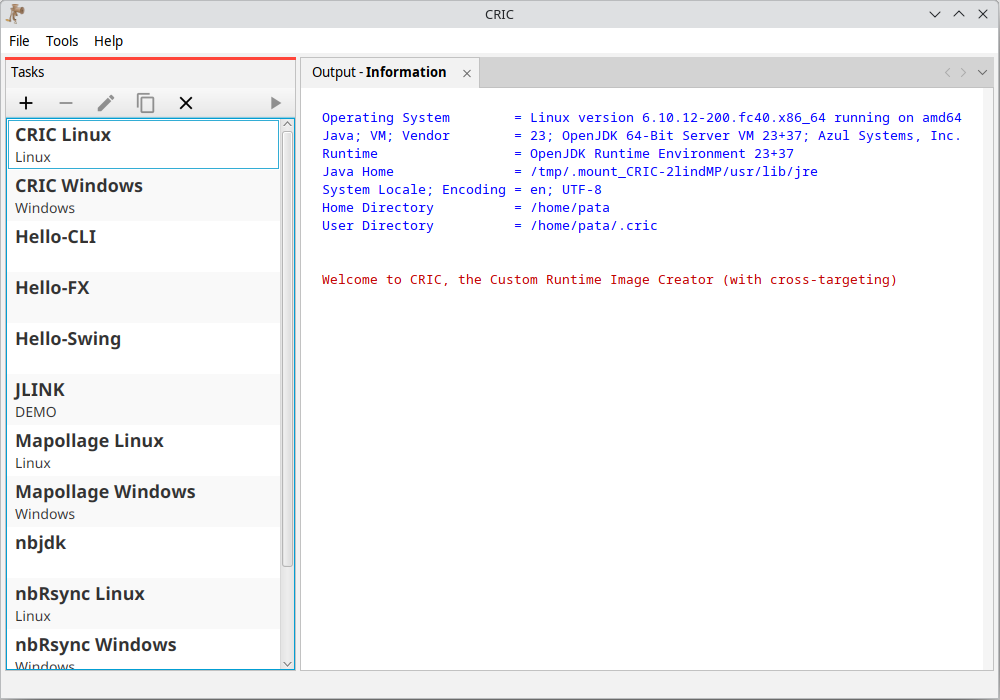Click the CRIC application icon in the titlebar
1000x700 pixels.
pyautogui.click(x=14, y=13)
